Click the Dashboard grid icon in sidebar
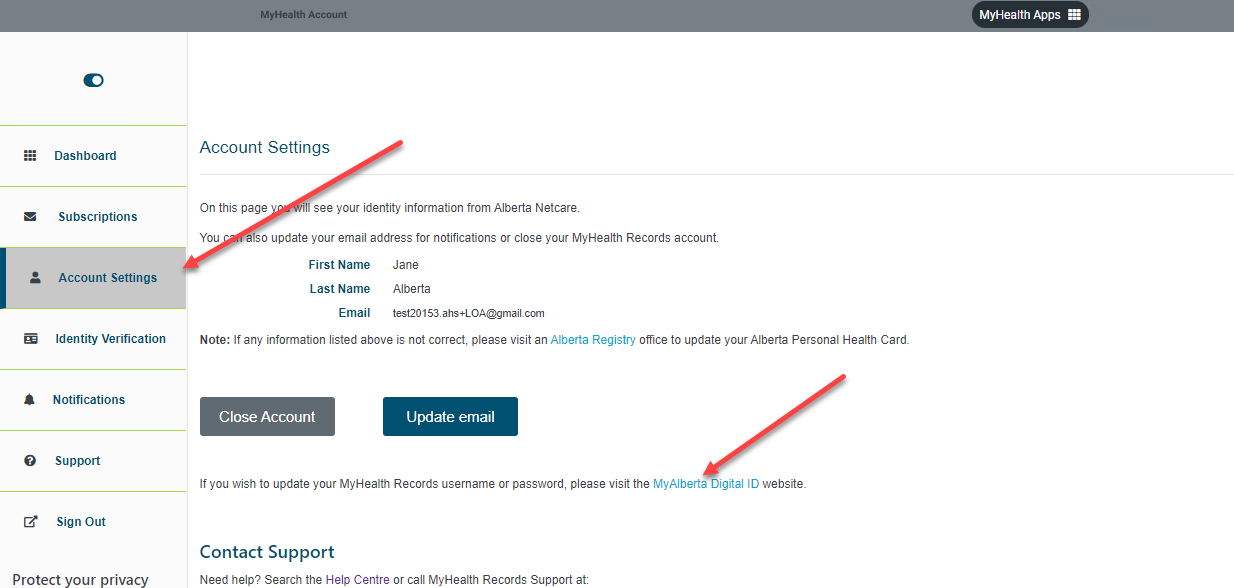 pos(30,156)
